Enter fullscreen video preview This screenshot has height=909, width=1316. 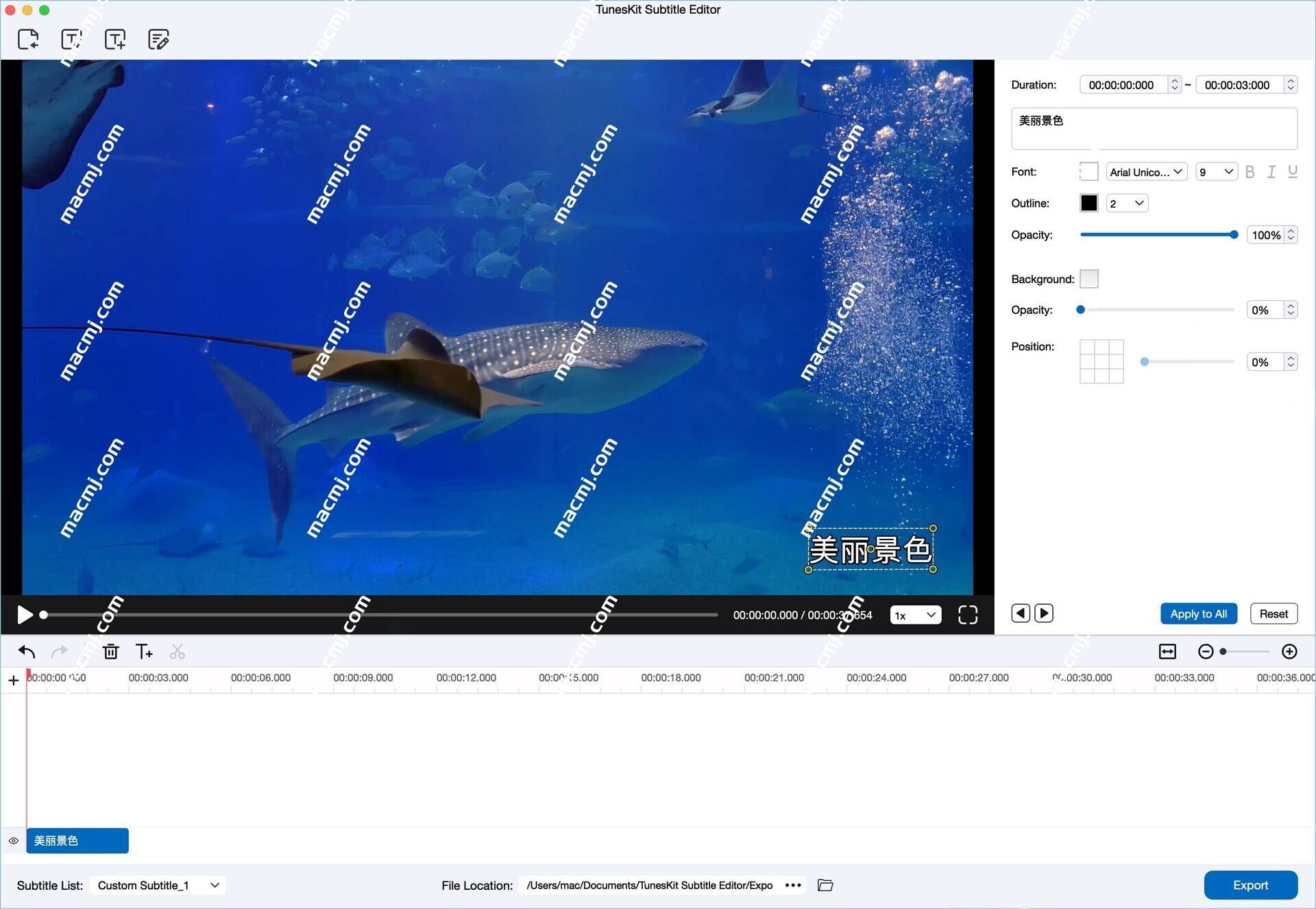click(x=967, y=615)
